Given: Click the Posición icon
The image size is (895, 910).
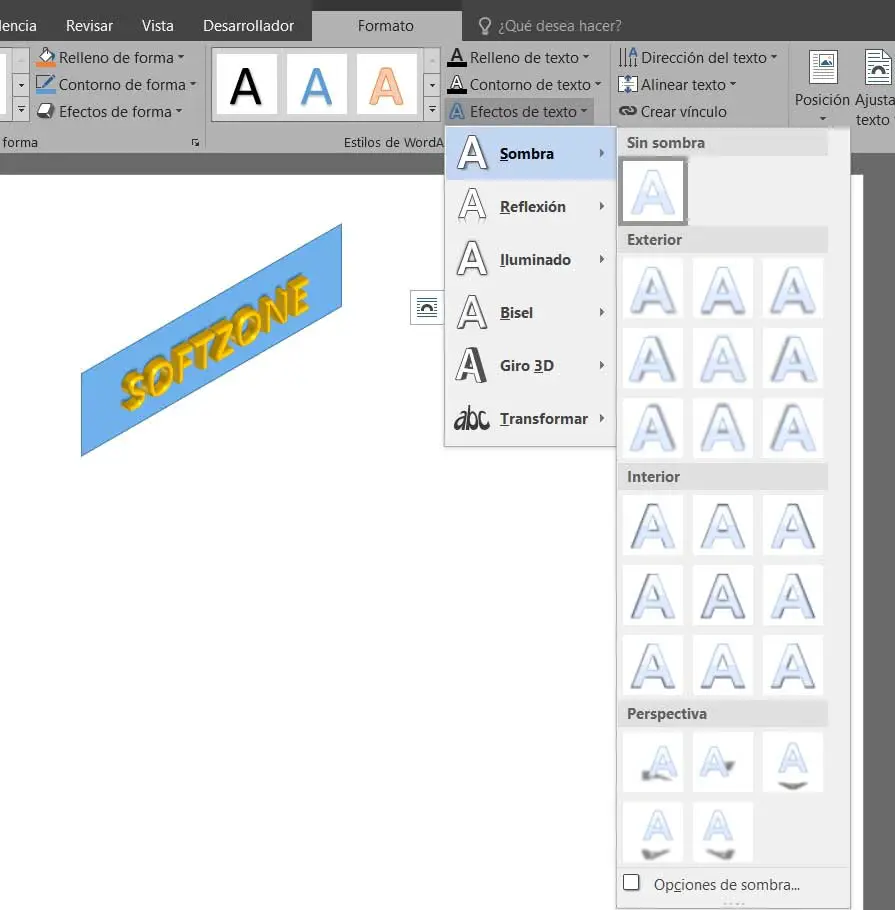Looking at the screenshot, I should tap(822, 68).
